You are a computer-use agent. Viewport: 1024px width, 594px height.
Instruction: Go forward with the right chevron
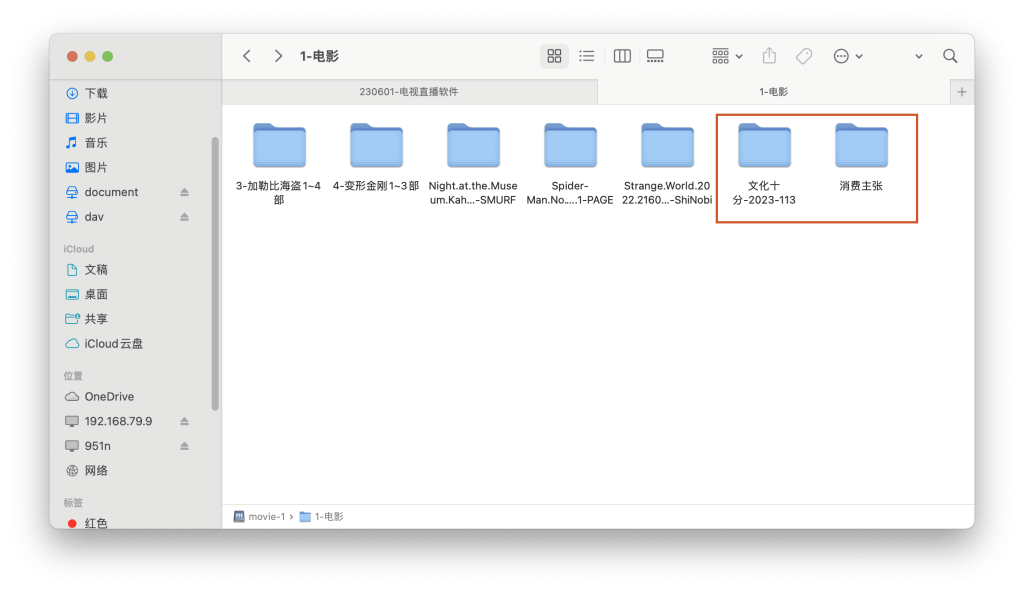pos(278,56)
